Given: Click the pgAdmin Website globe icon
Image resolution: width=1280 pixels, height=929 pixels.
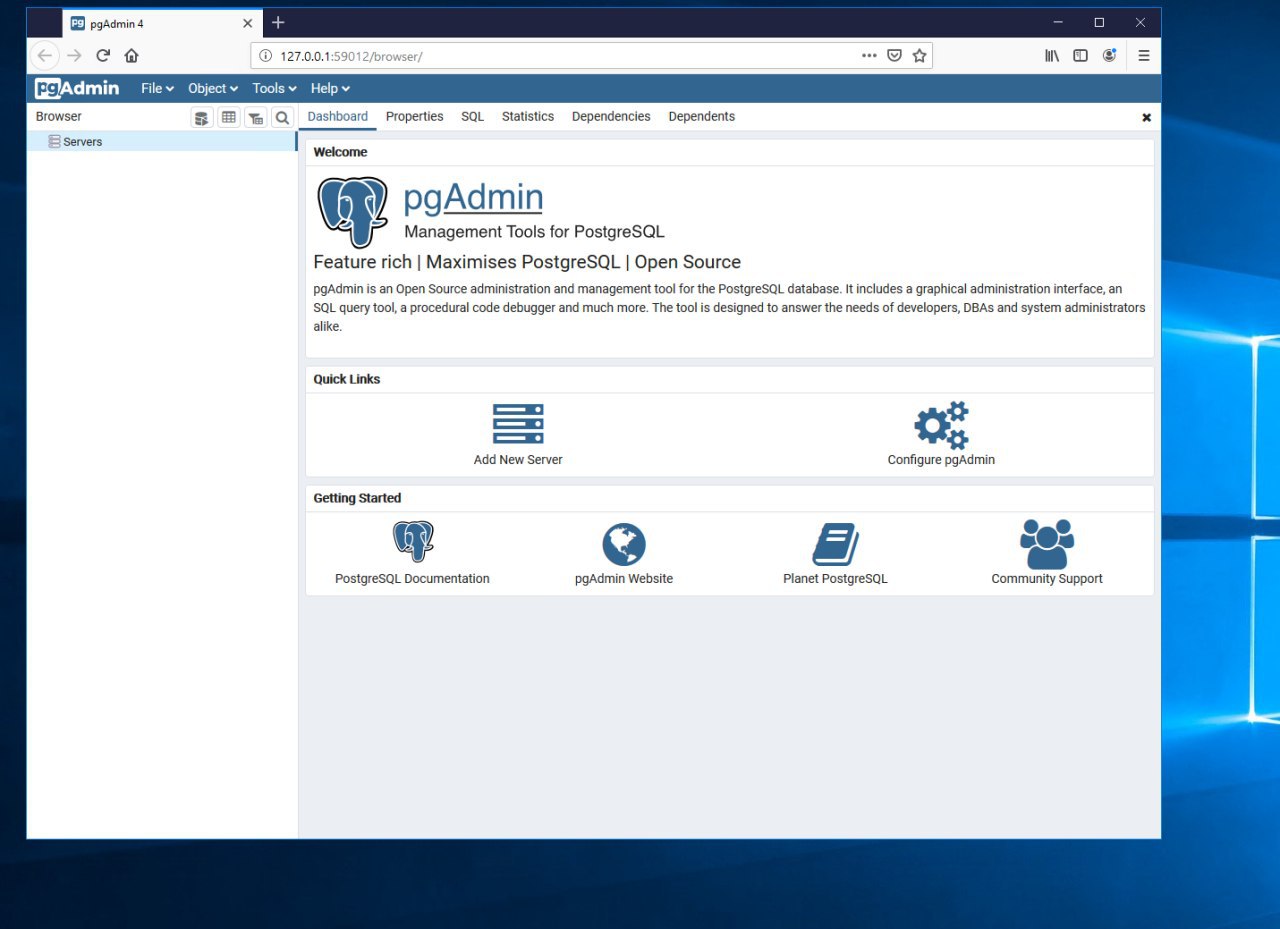Looking at the screenshot, I should 624,544.
